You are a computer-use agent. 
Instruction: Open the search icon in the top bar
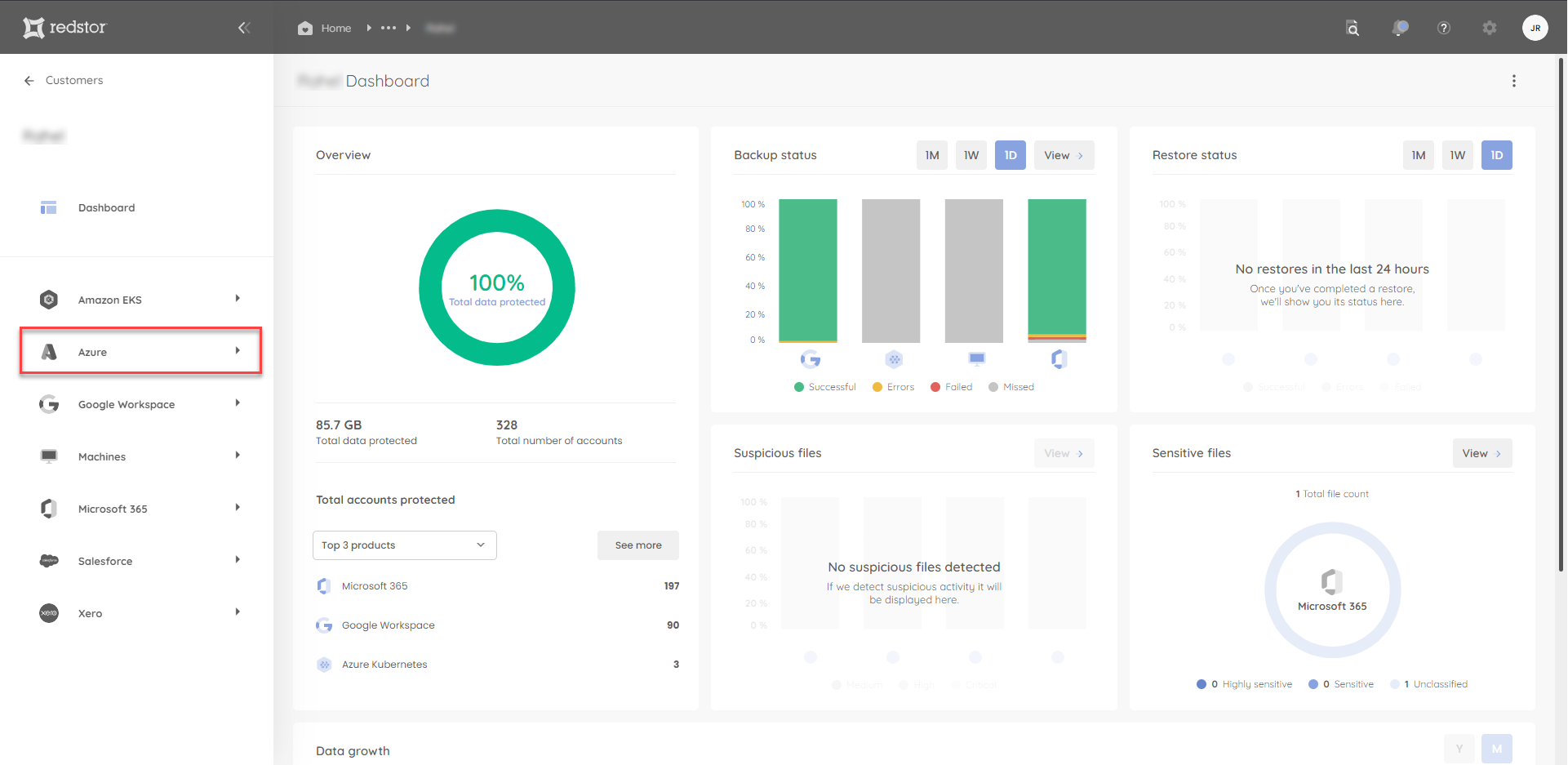pos(1353,28)
